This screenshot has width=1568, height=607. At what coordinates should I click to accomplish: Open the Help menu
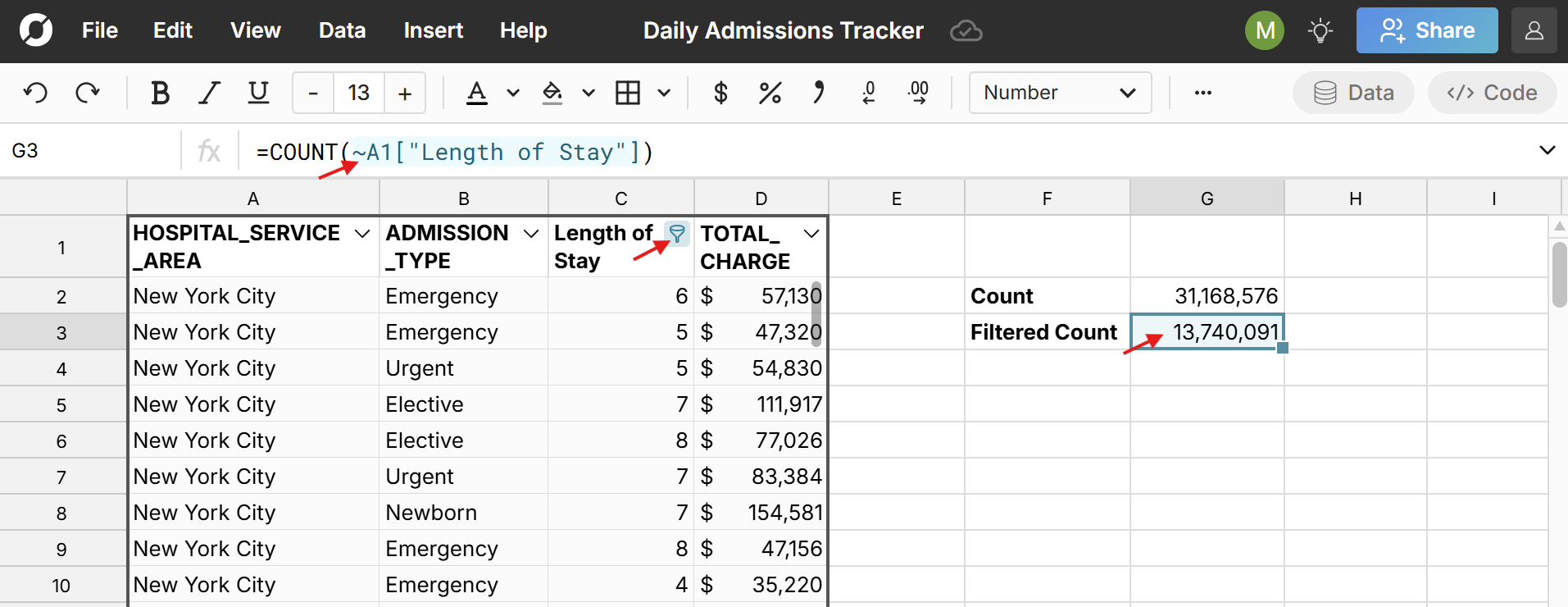tap(524, 30)
